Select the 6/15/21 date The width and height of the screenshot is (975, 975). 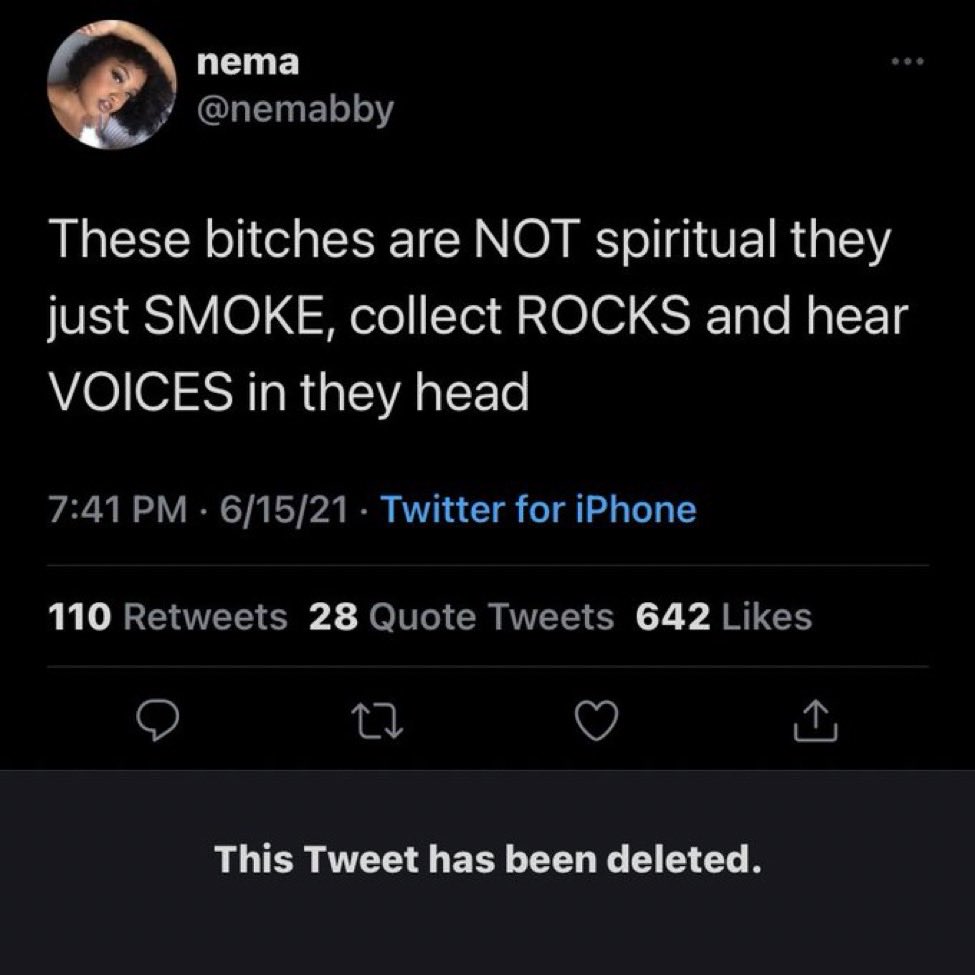pyautogui.click(x=284, y=509)
